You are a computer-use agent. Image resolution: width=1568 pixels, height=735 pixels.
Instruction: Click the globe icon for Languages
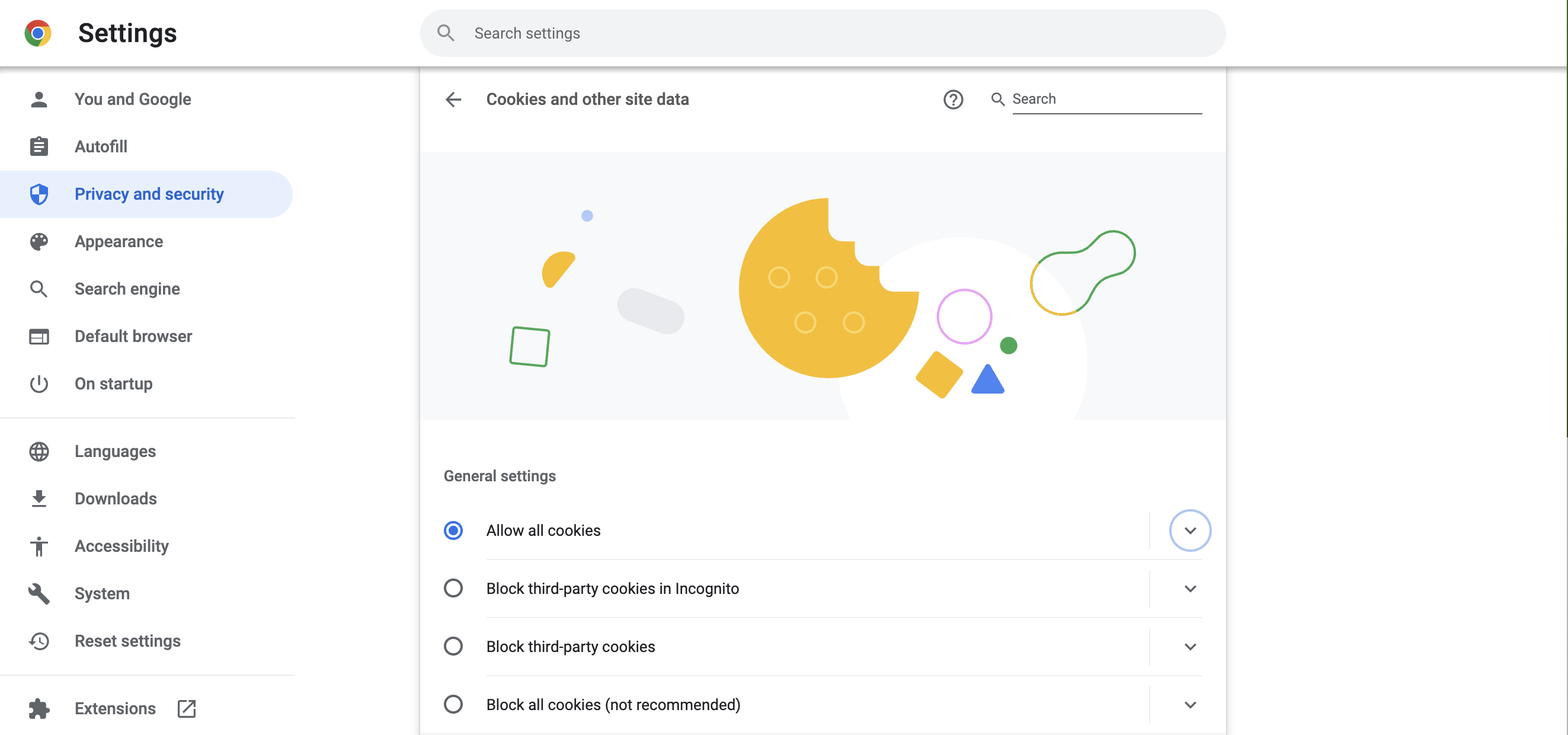click(39, 451)
